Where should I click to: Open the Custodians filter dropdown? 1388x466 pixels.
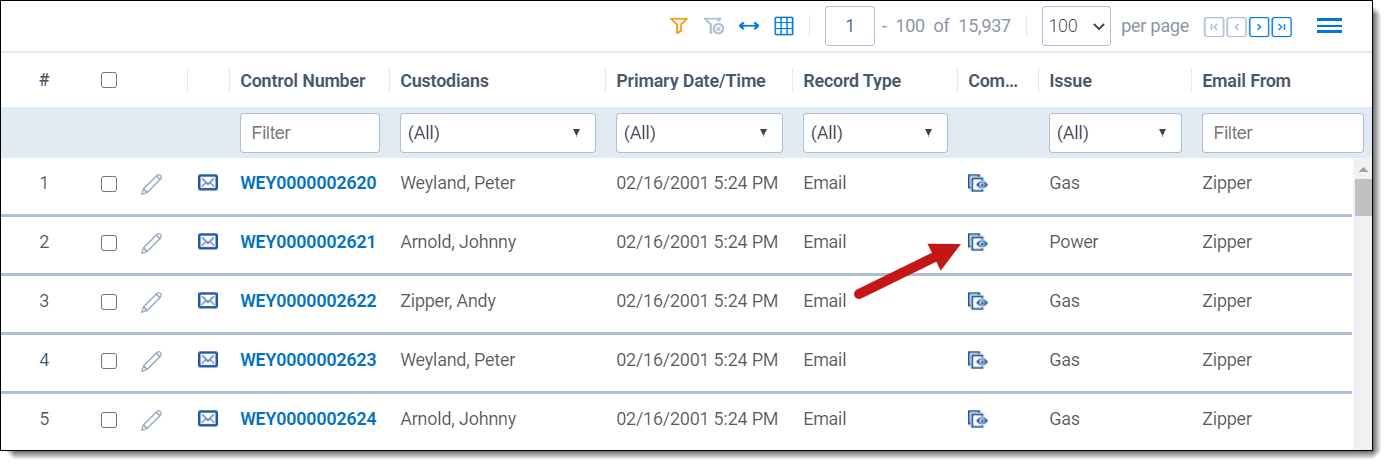tap(497, 133)
